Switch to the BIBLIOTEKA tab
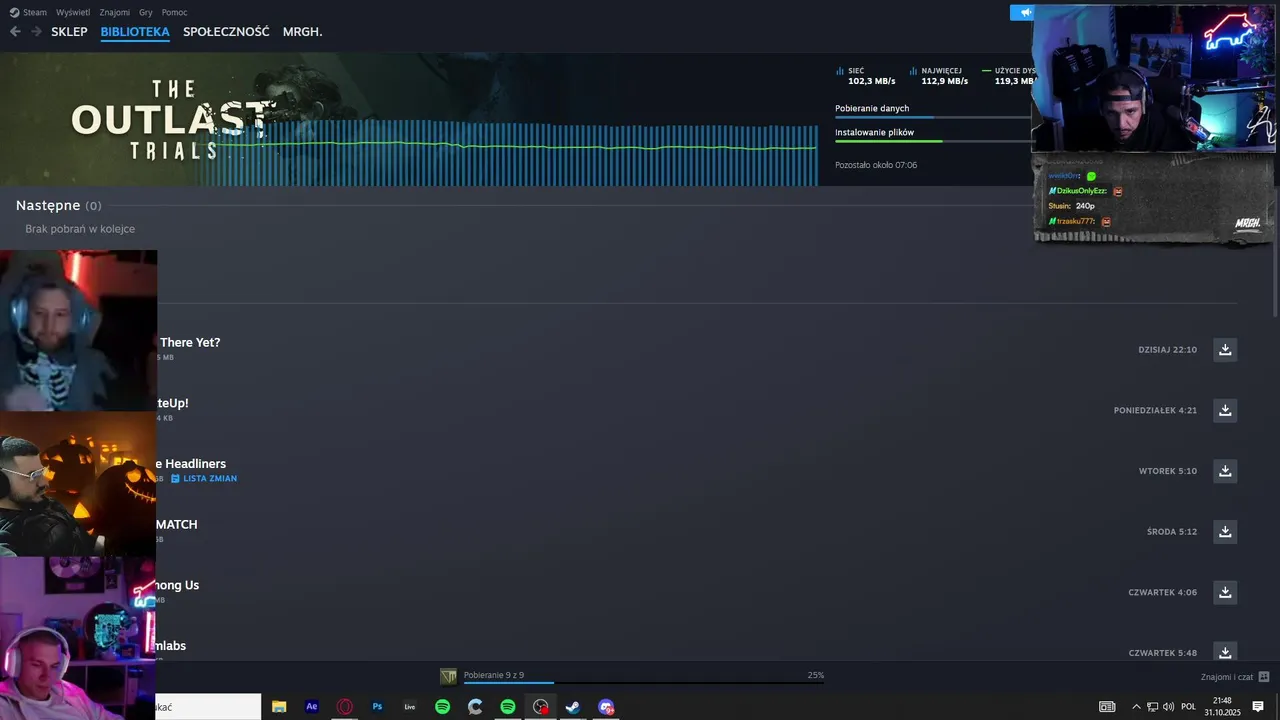Image resolution: width=1280 pixels, height=720 pixels. [135, 32]
